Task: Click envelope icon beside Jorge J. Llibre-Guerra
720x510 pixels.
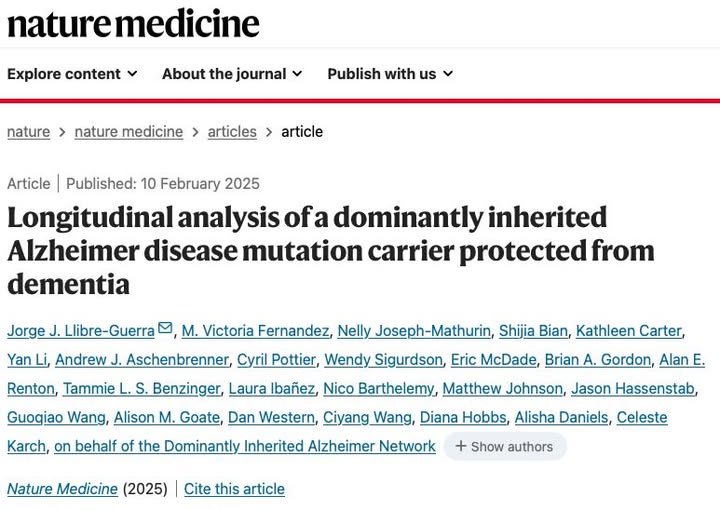Action: click(x=165, y=329)
